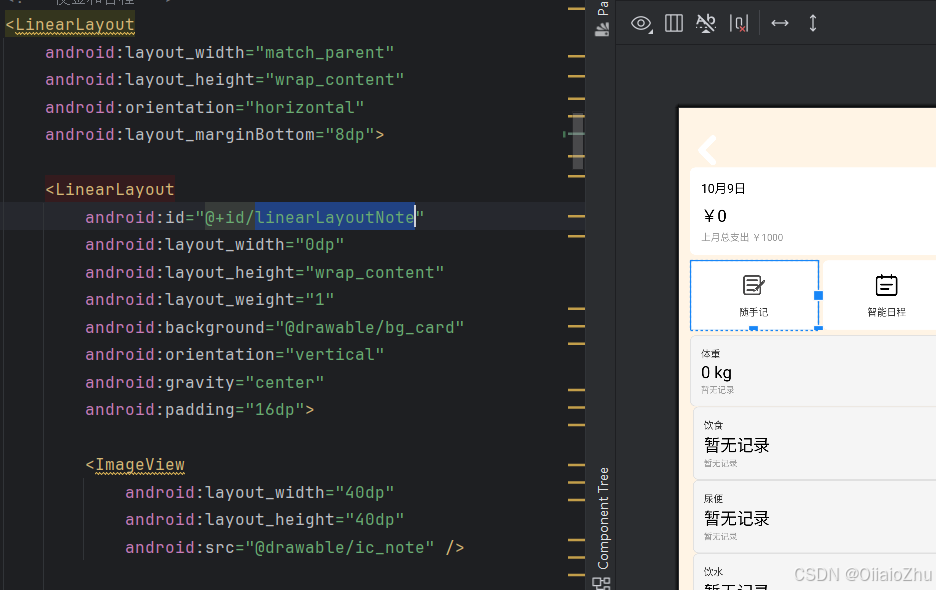Select the 10月9日 date text
Image resolution: width=936 pixels, height=590 pixels.
click(x=723, y=189)
